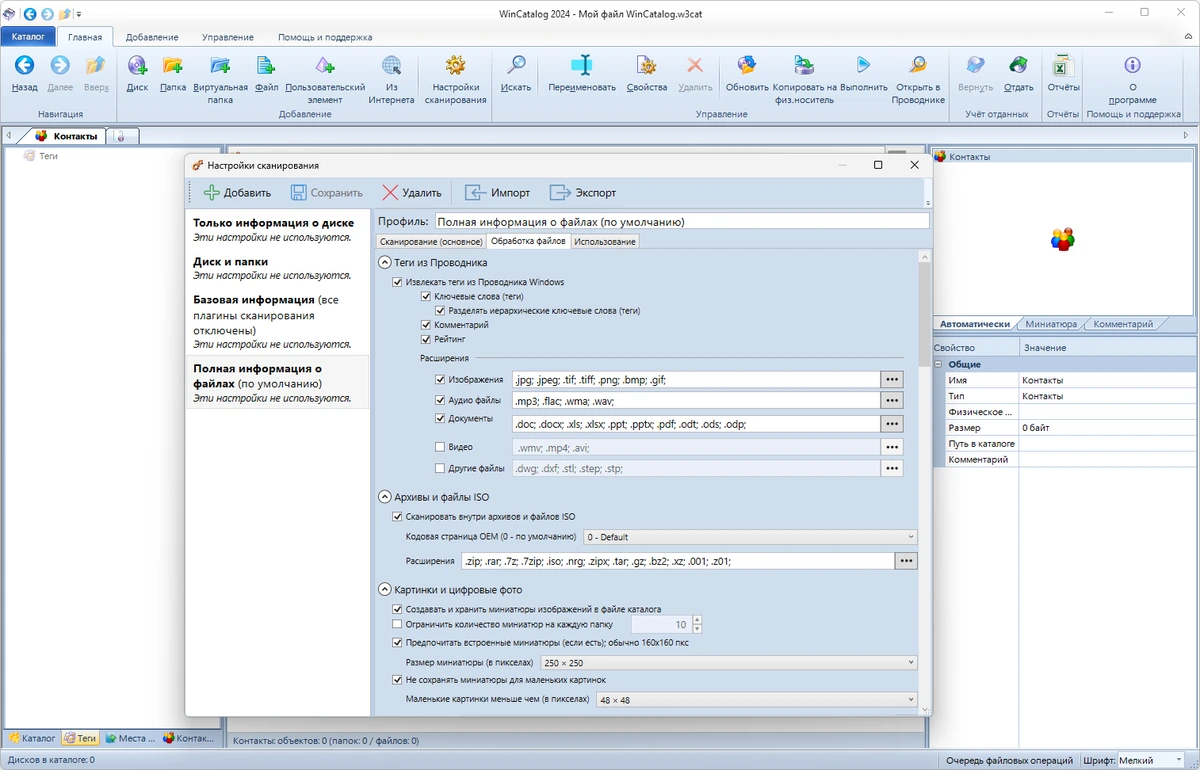
Task: Toggle Сканировать внутри архивов и файлов ISO
Action: pyautogui.click(x=397, y=517)
